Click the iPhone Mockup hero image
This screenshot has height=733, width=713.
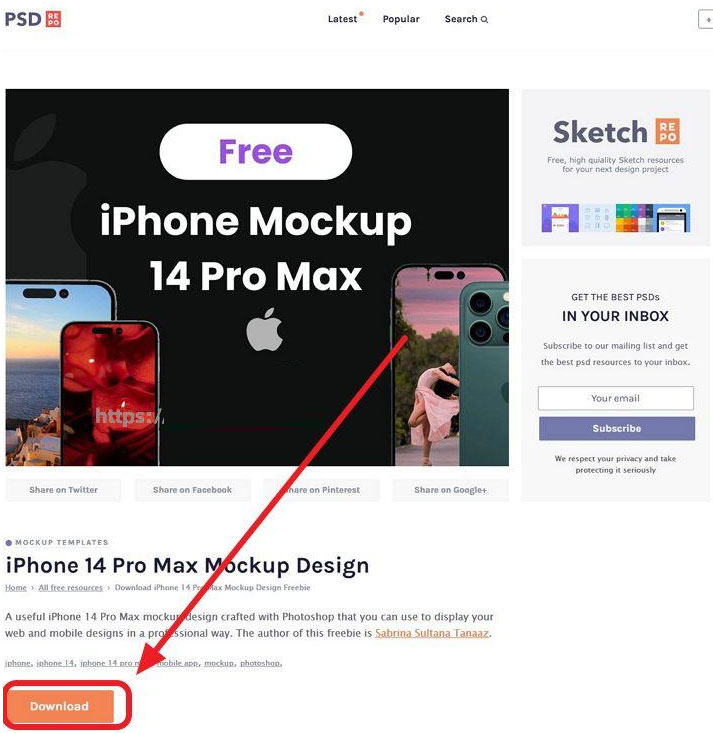click(x=257, y=277)
